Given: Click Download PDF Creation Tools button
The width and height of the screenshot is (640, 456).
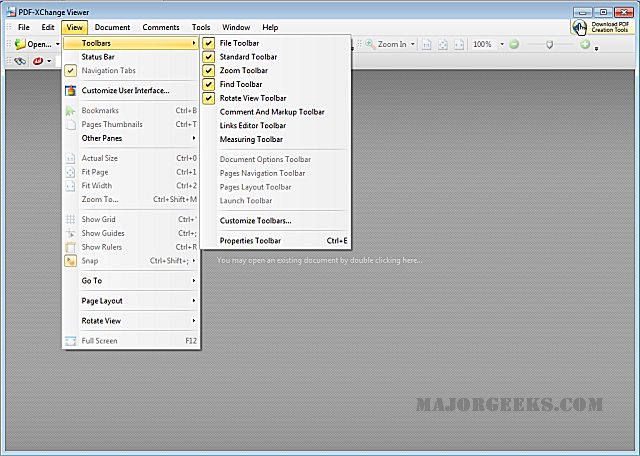Looking at the screenshot, I should coord(602,27).
